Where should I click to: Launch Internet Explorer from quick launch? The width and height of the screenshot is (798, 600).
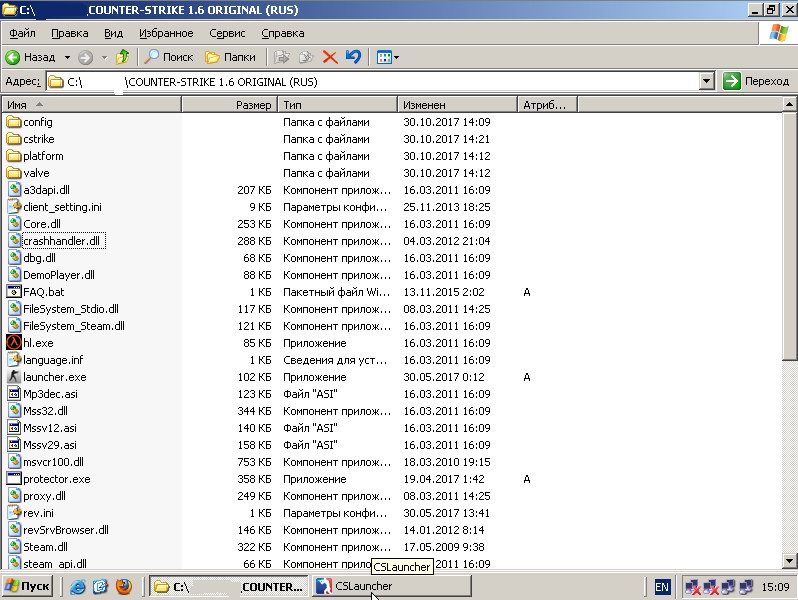click(x=77, y=587)
